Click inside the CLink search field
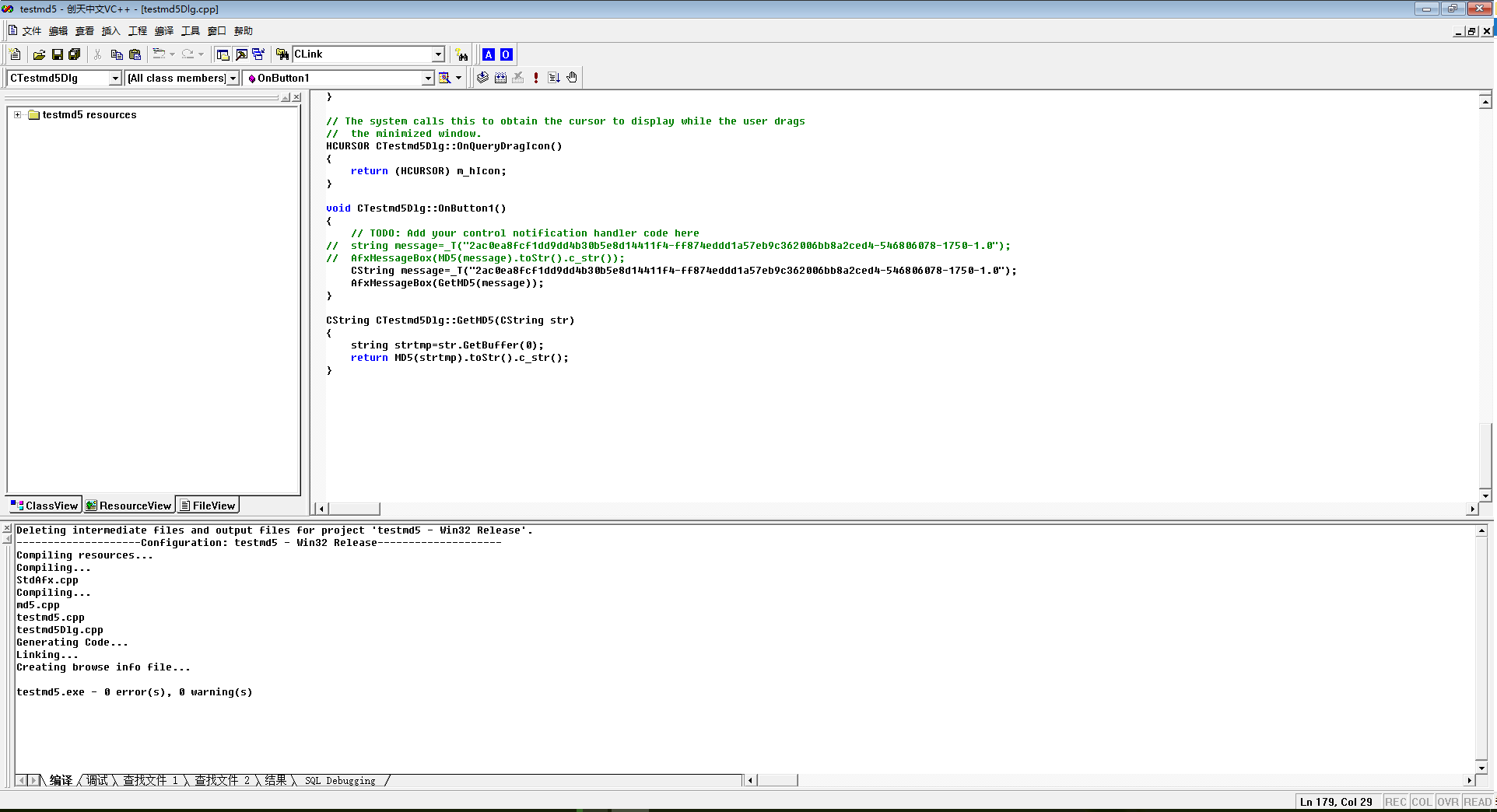 (x=363, y=54)
